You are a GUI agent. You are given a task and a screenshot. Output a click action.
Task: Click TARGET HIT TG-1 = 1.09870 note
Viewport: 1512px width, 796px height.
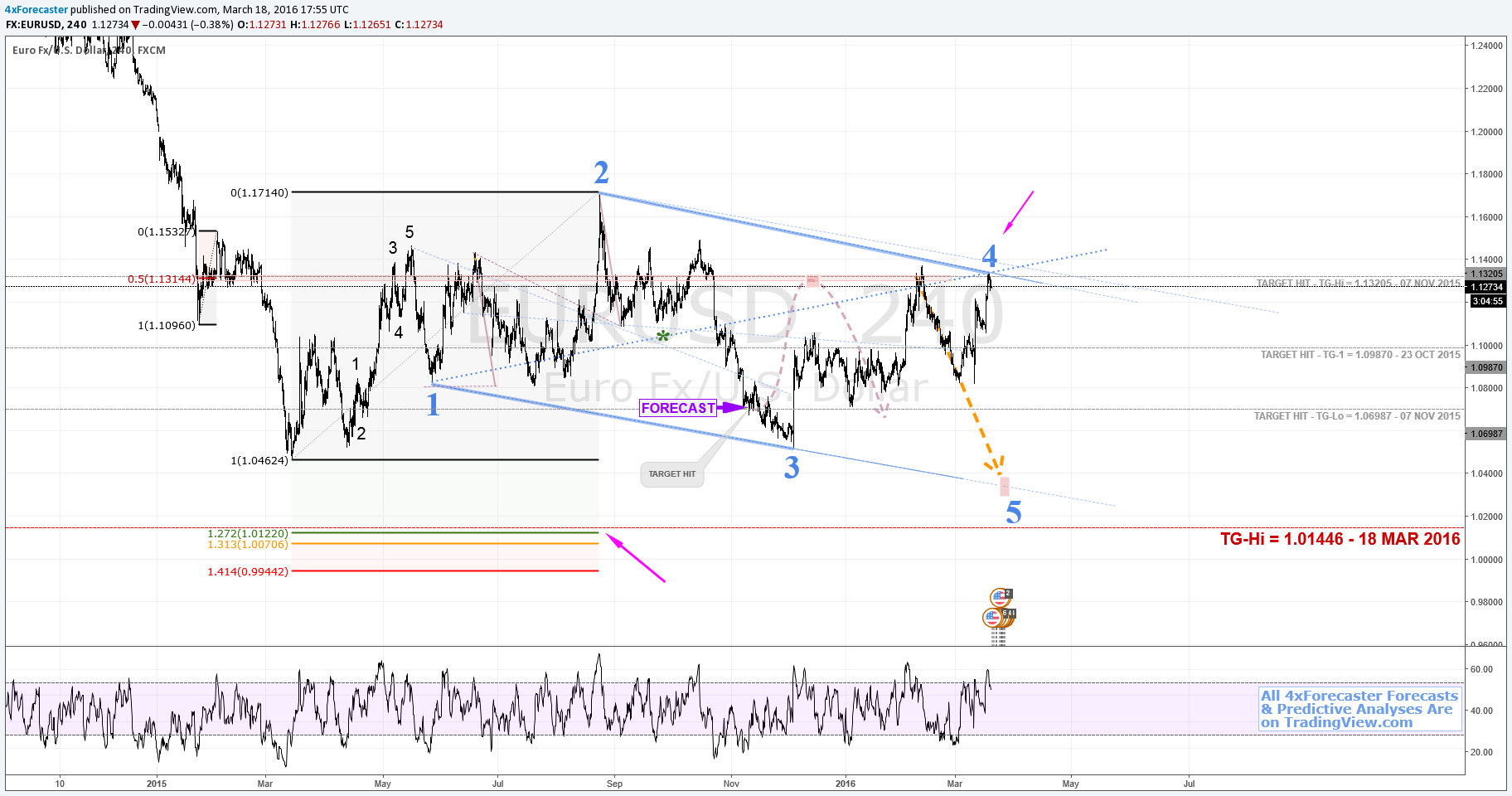tap(1360, 355)
